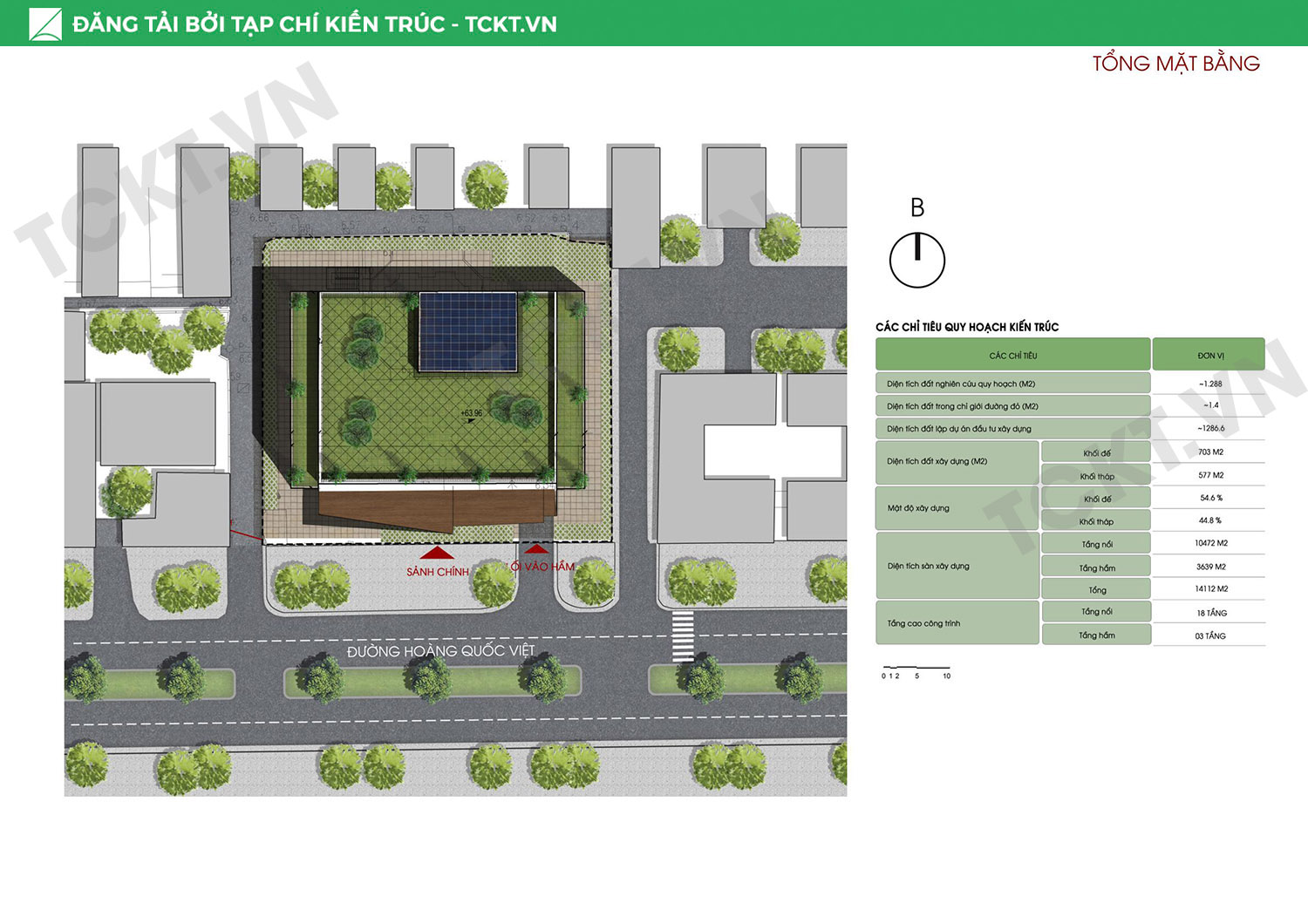Click the red arrow above SẢNH CHÍNH
The height and width of the screenshot is (924, 1308).
(437, 553)
